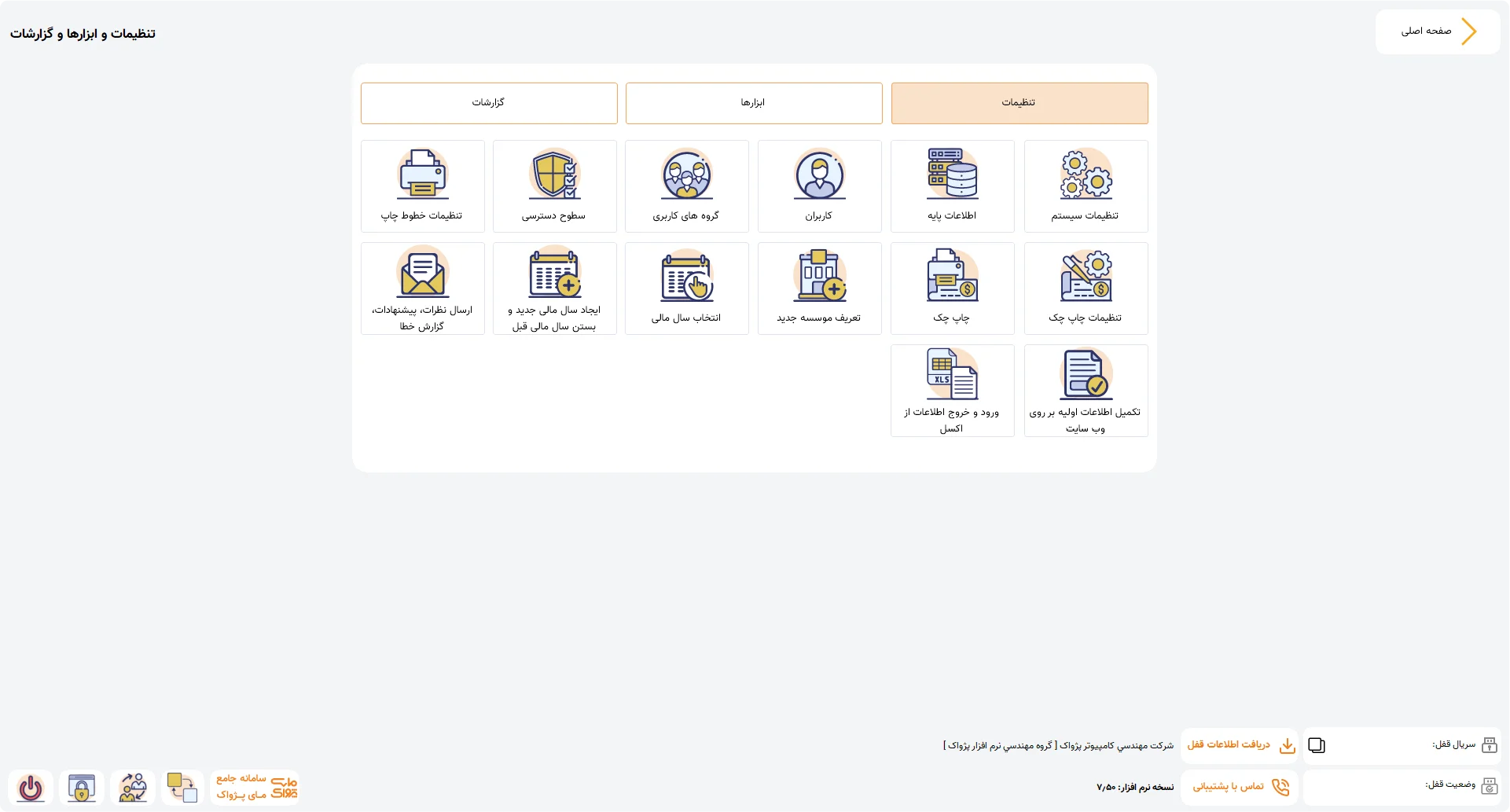Open Define New Institution (تعریف موسسه جدید)

click(819, 288)
